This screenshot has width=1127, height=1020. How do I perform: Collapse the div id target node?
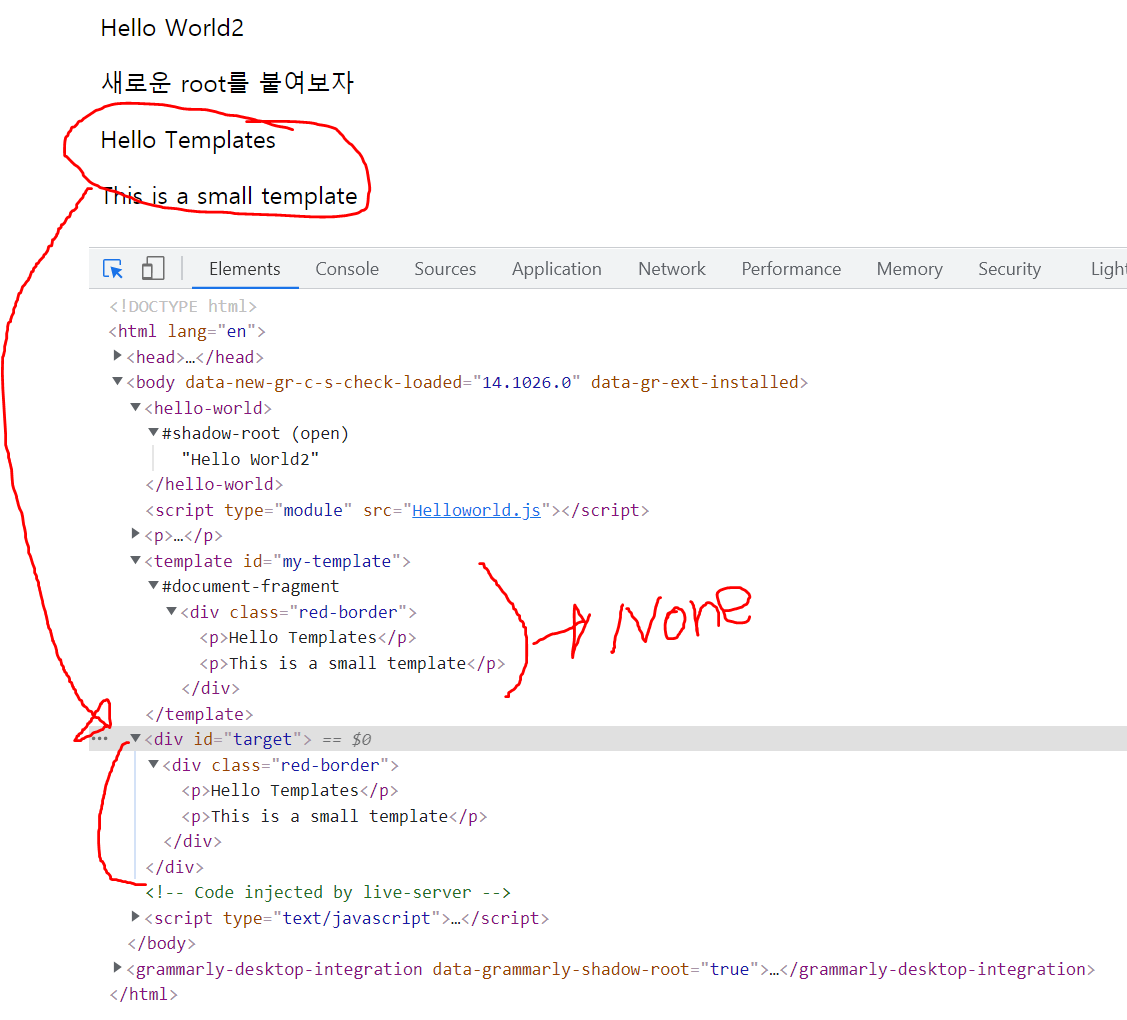click(135, 738)
